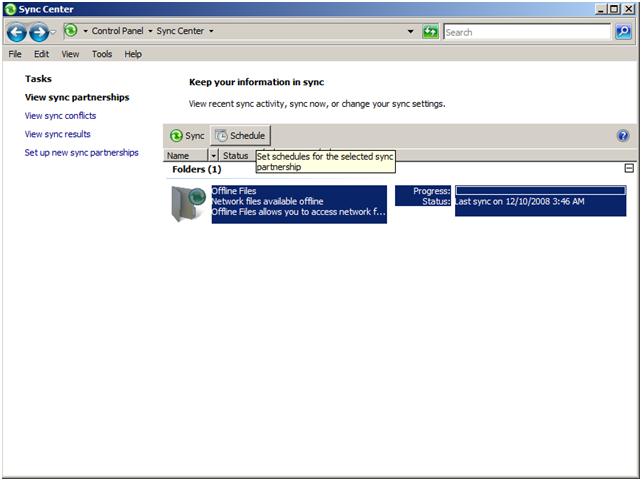The height and width of the screenshot is (481, 642).
Task: Click the green Sync toolbar icon
Action: coord(176,135)
